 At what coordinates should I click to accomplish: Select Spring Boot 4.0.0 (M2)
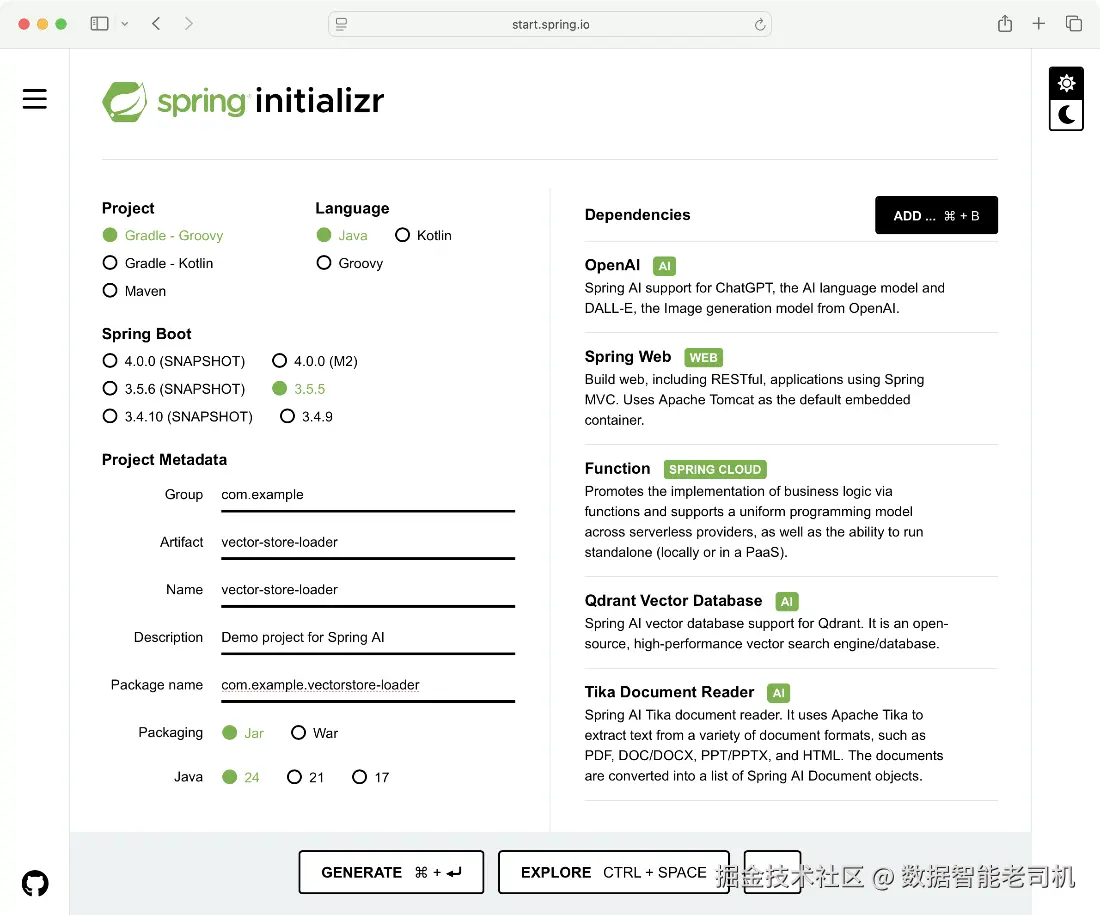point(315,361)
